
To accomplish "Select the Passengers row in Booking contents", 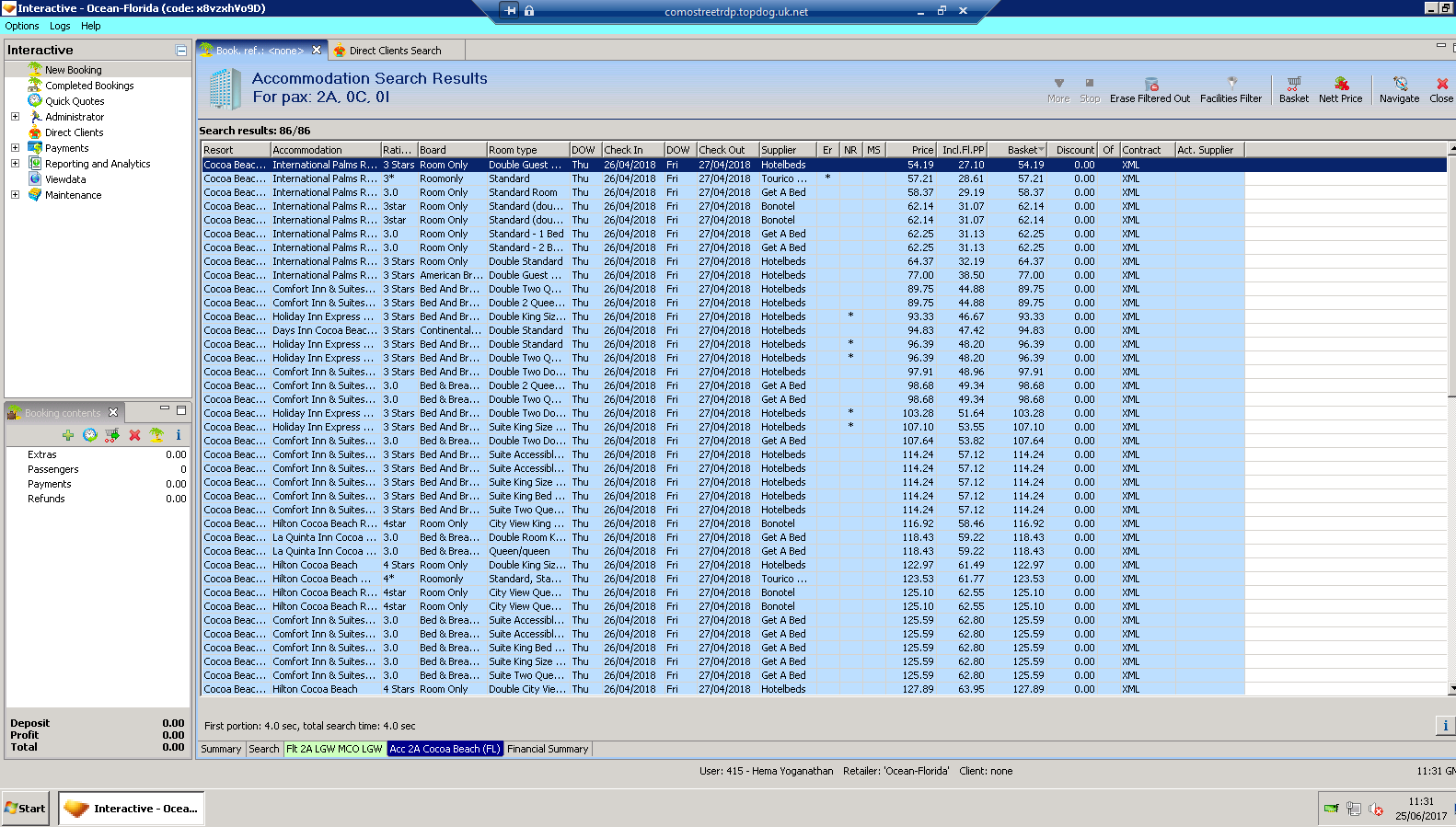I will coord(98,469).
